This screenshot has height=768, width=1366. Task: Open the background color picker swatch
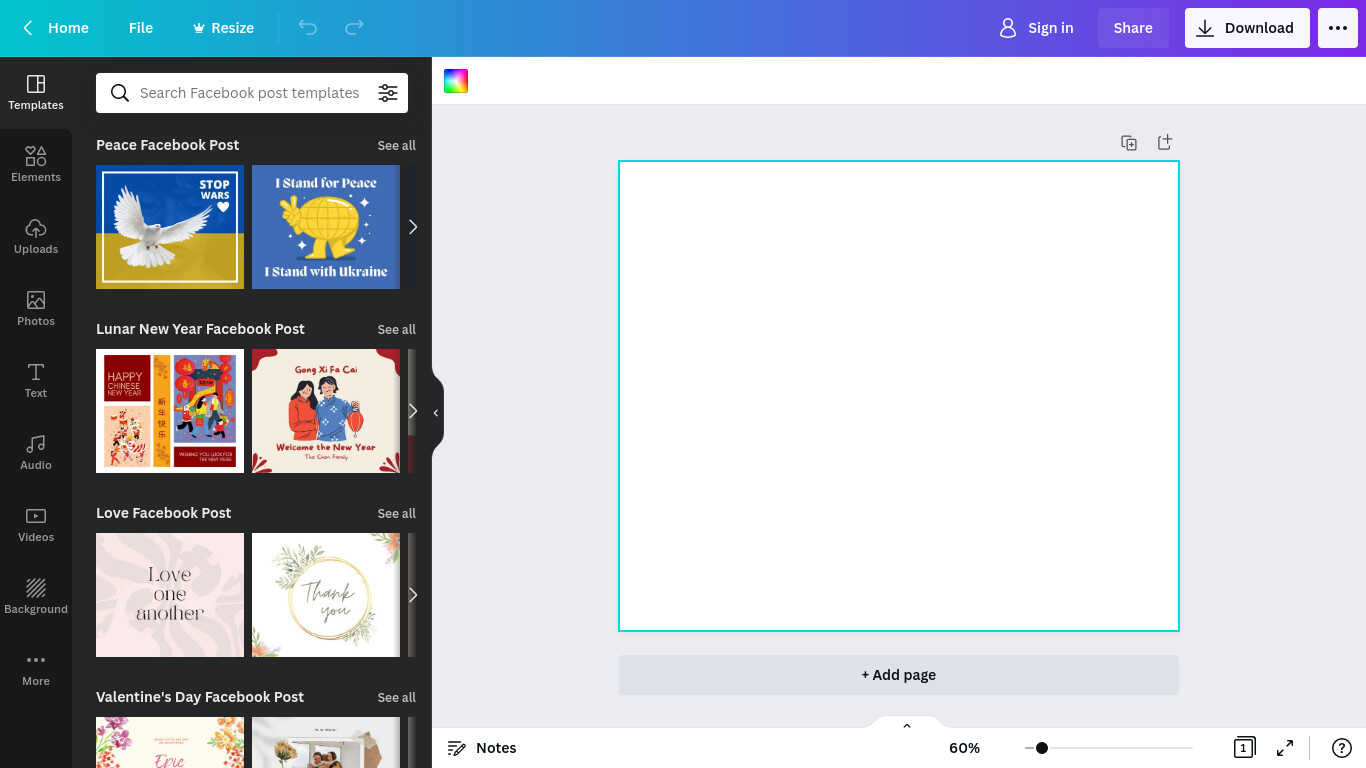point(456,81)
